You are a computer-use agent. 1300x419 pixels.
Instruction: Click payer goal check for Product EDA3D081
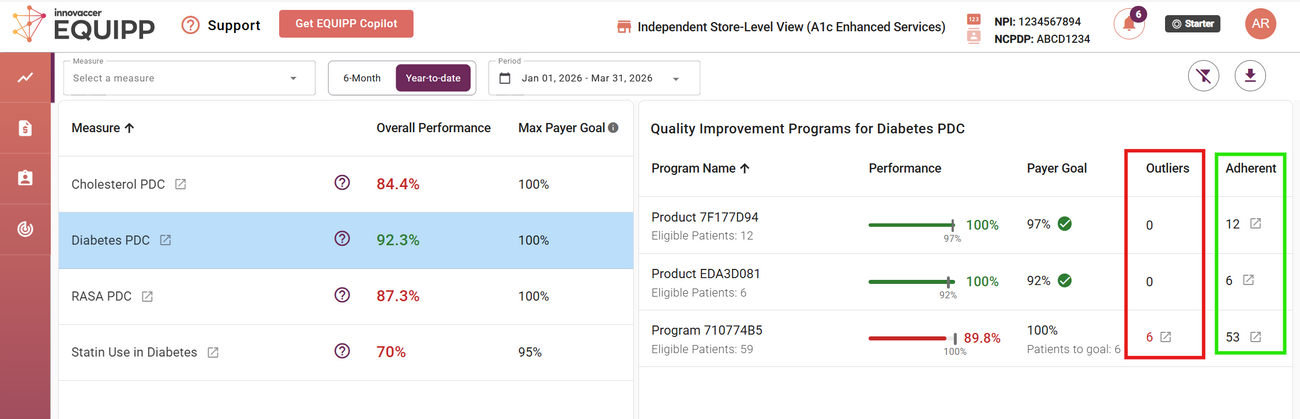1065,281
